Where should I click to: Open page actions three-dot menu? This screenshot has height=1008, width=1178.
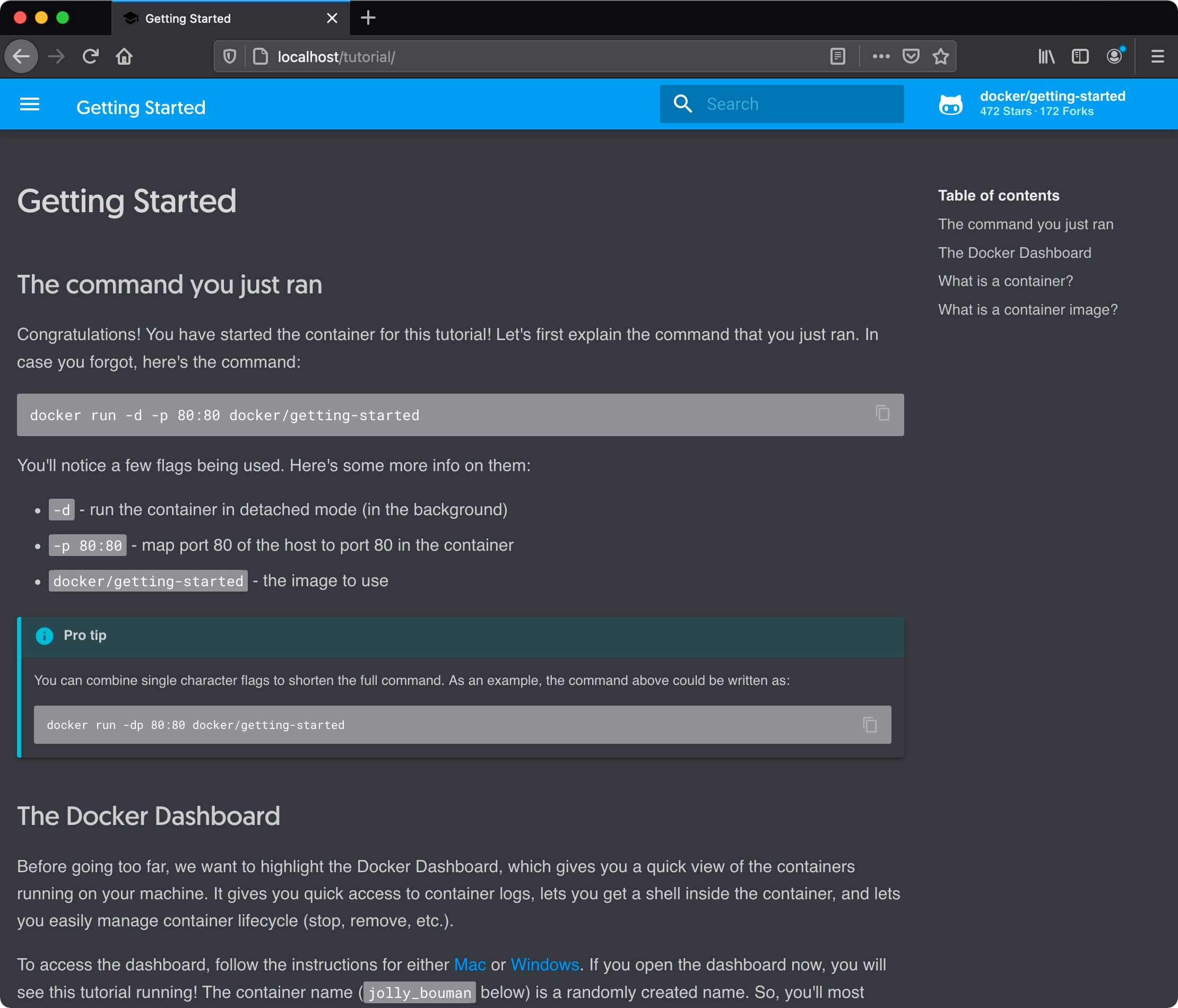click(881, 56)
